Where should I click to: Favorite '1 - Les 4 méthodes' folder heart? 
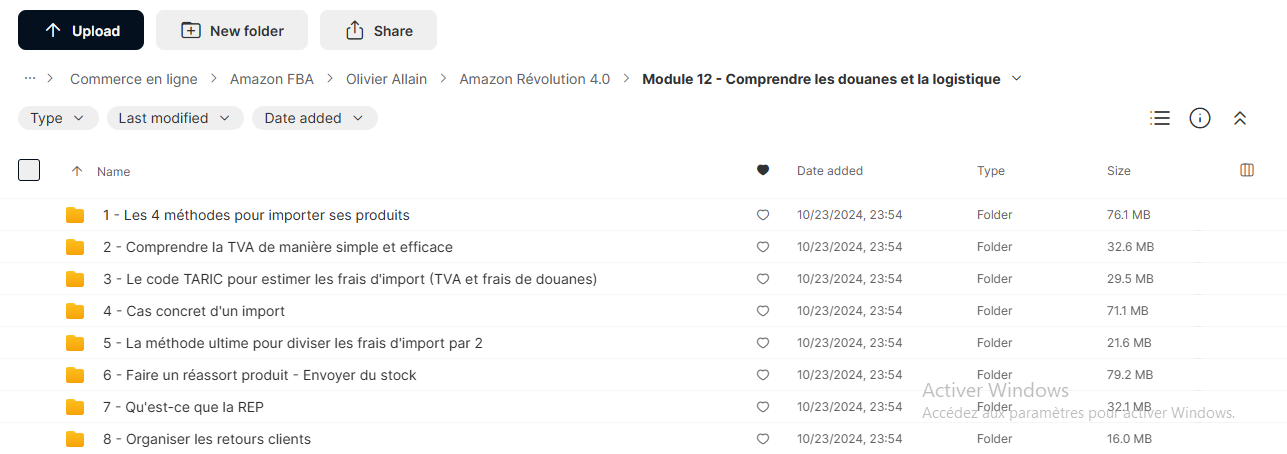click(763, 215)
